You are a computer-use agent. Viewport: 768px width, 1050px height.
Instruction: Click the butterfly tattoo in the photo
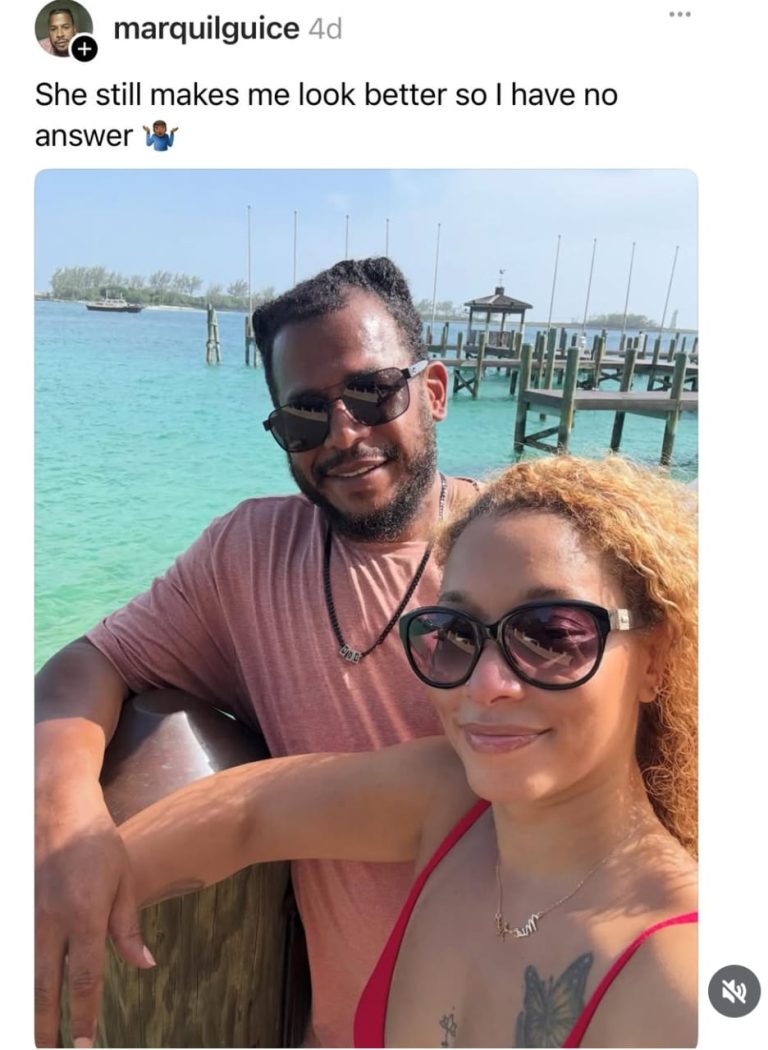(x=553, y=998)
